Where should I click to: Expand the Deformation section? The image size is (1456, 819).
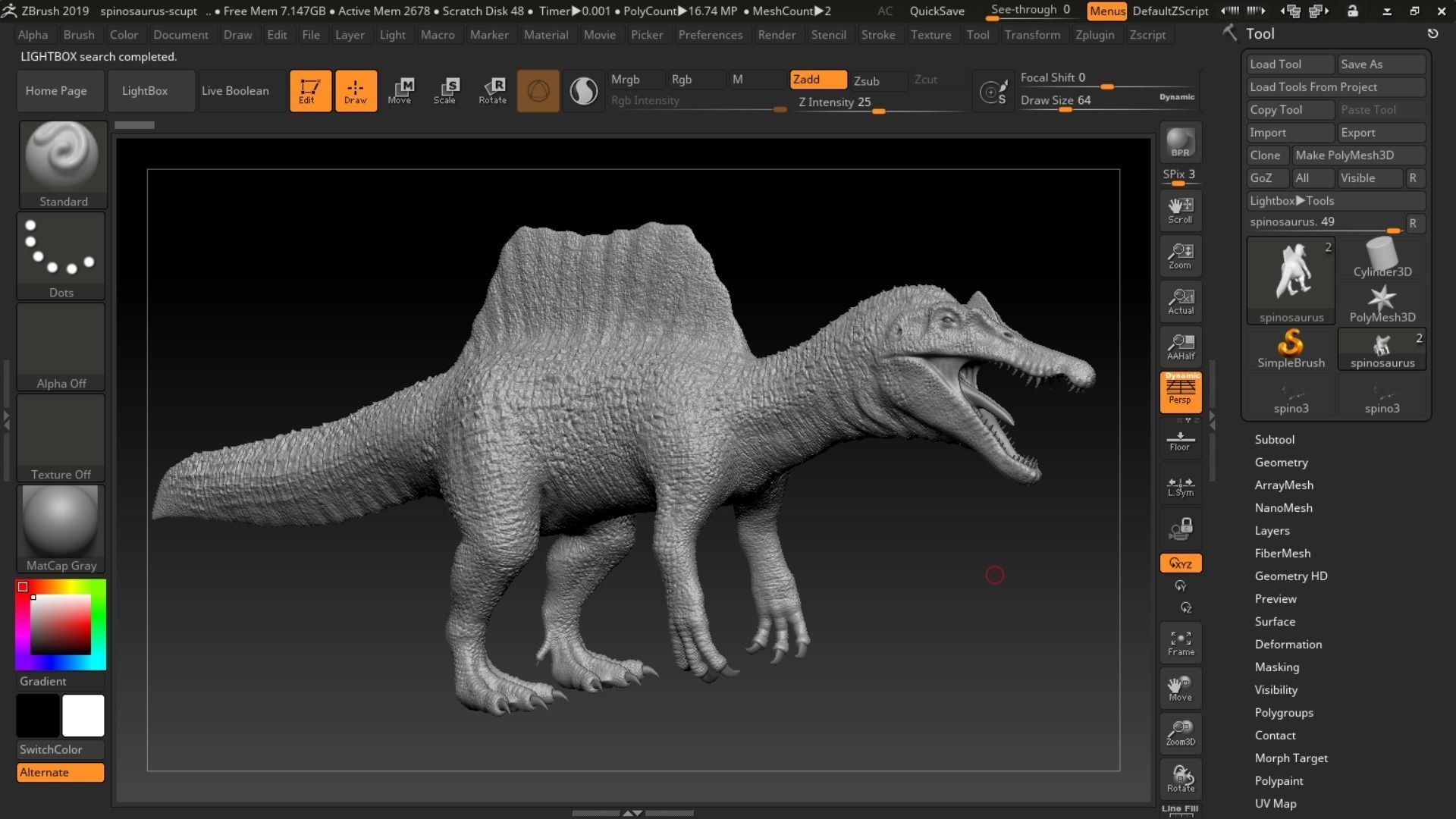pyautogui.click(x=1288, y=645)
